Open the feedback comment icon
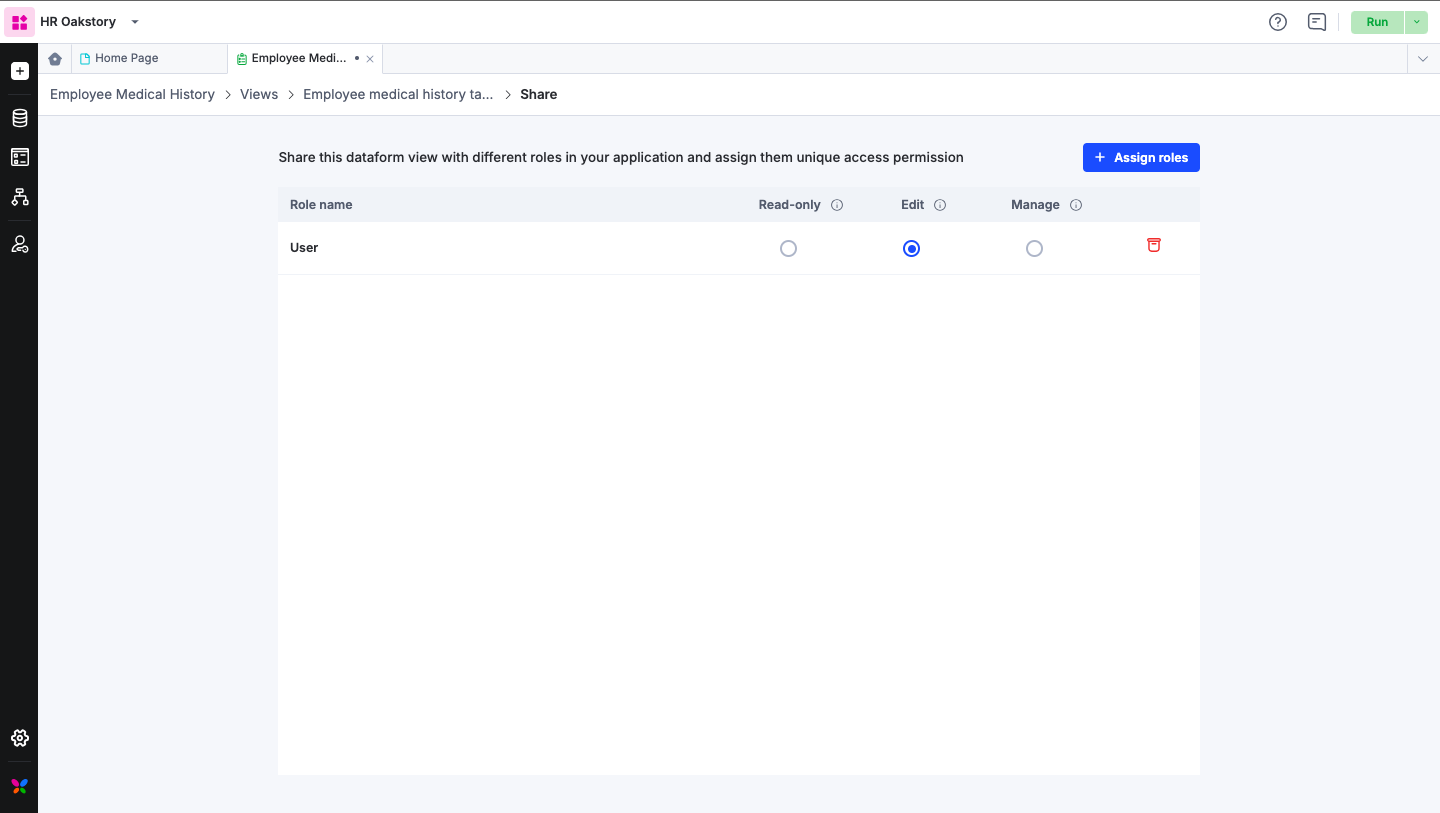Viewport: 1440px width, 813px height. (x=1317, y=22)
